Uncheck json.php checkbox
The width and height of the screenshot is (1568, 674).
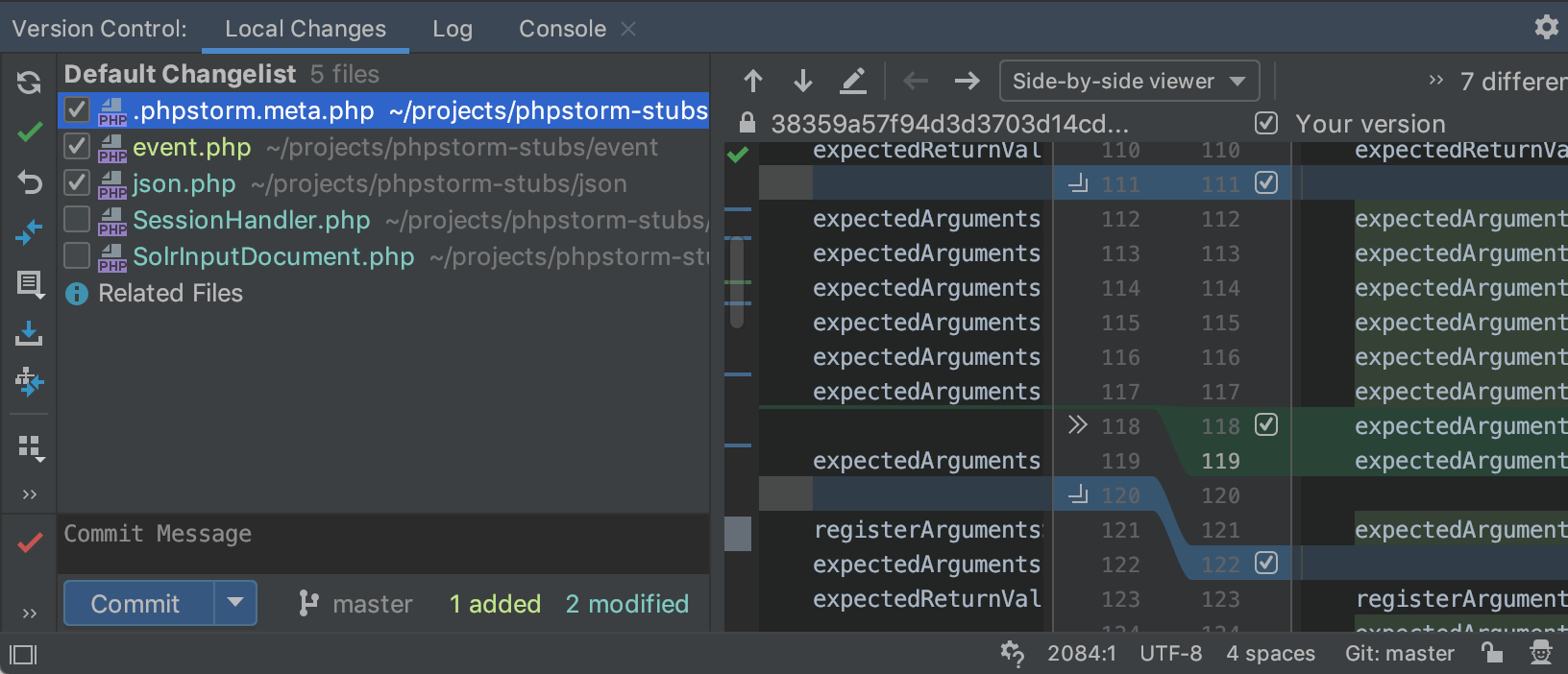(x=77, y=182)
